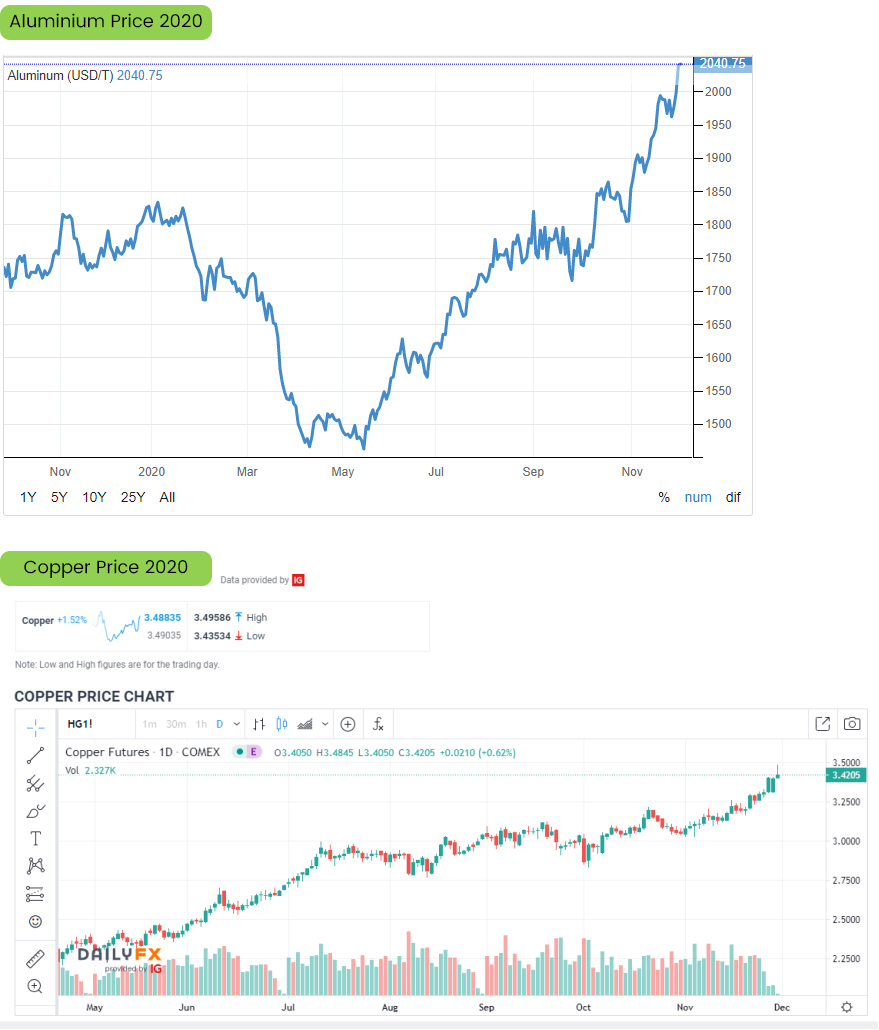Select the Text annotation tool
Image resolution: width=879 pixels, height=1030 pixels.
35,838
